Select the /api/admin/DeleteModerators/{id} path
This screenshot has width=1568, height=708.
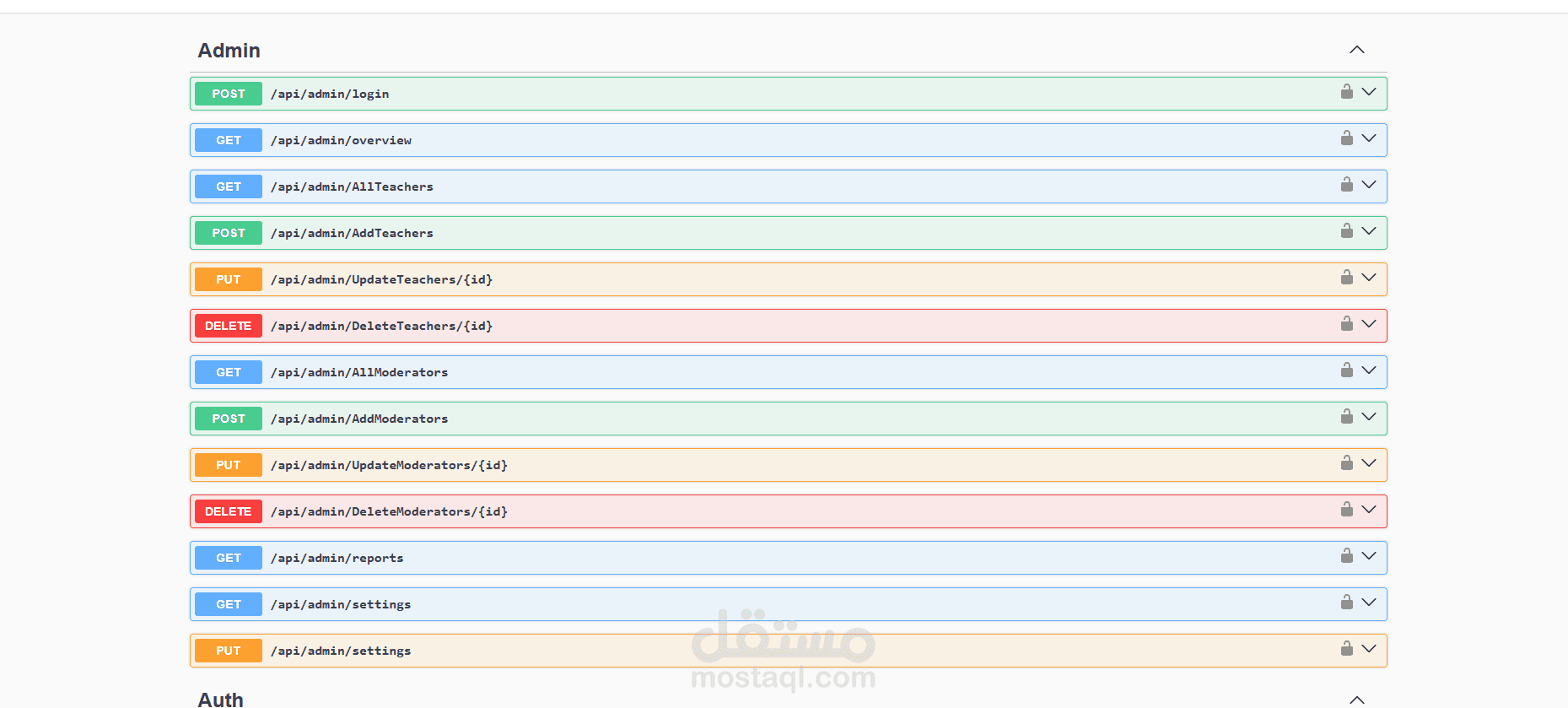389,511
